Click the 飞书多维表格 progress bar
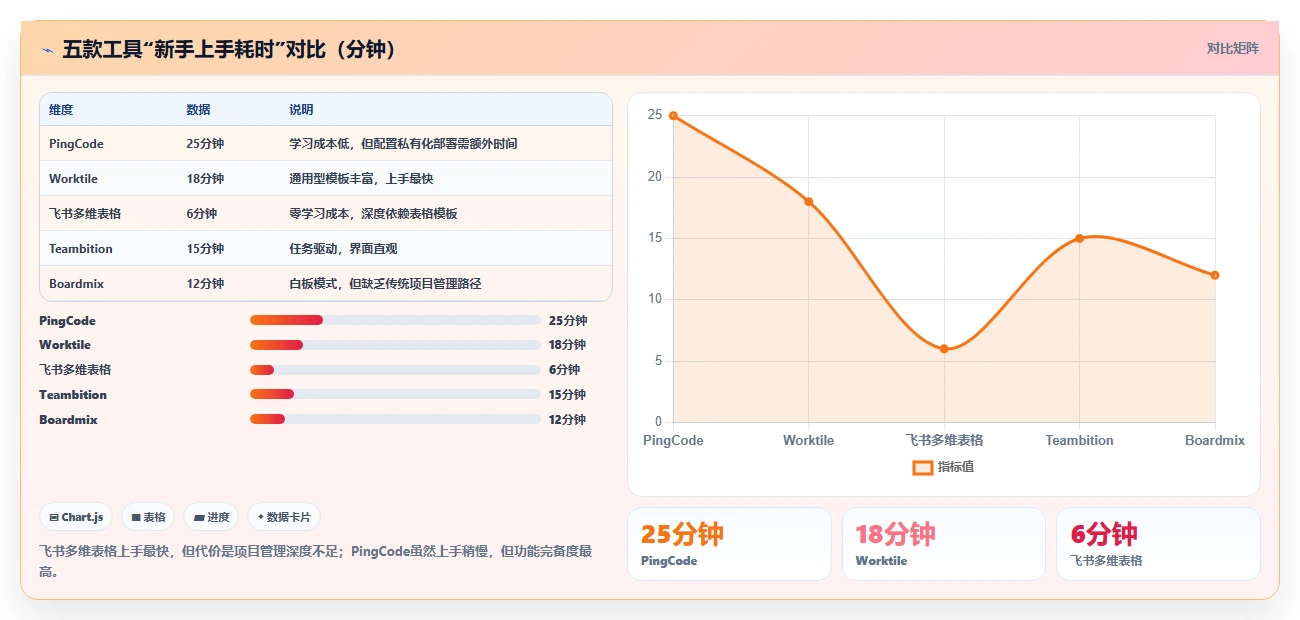Screen dimensions: 1300x620 pos(395,370)
